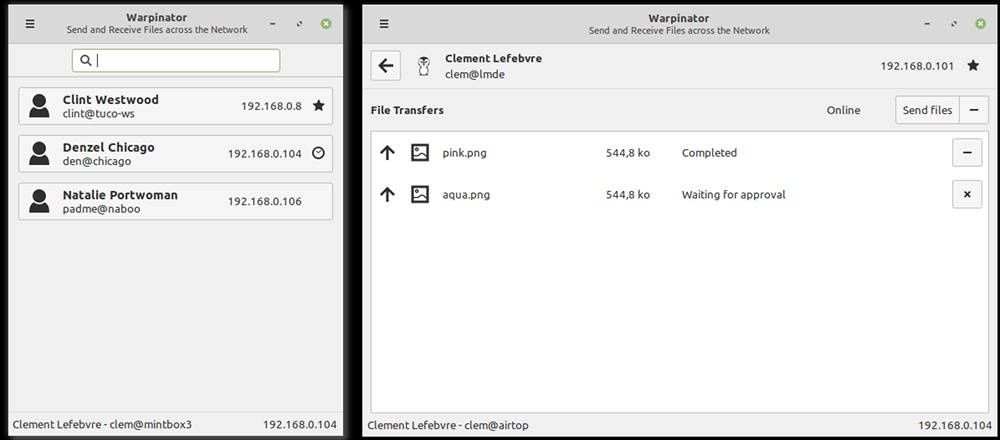
Task: Click IP 192.168.0.101 in header
Action: point(917,66)
